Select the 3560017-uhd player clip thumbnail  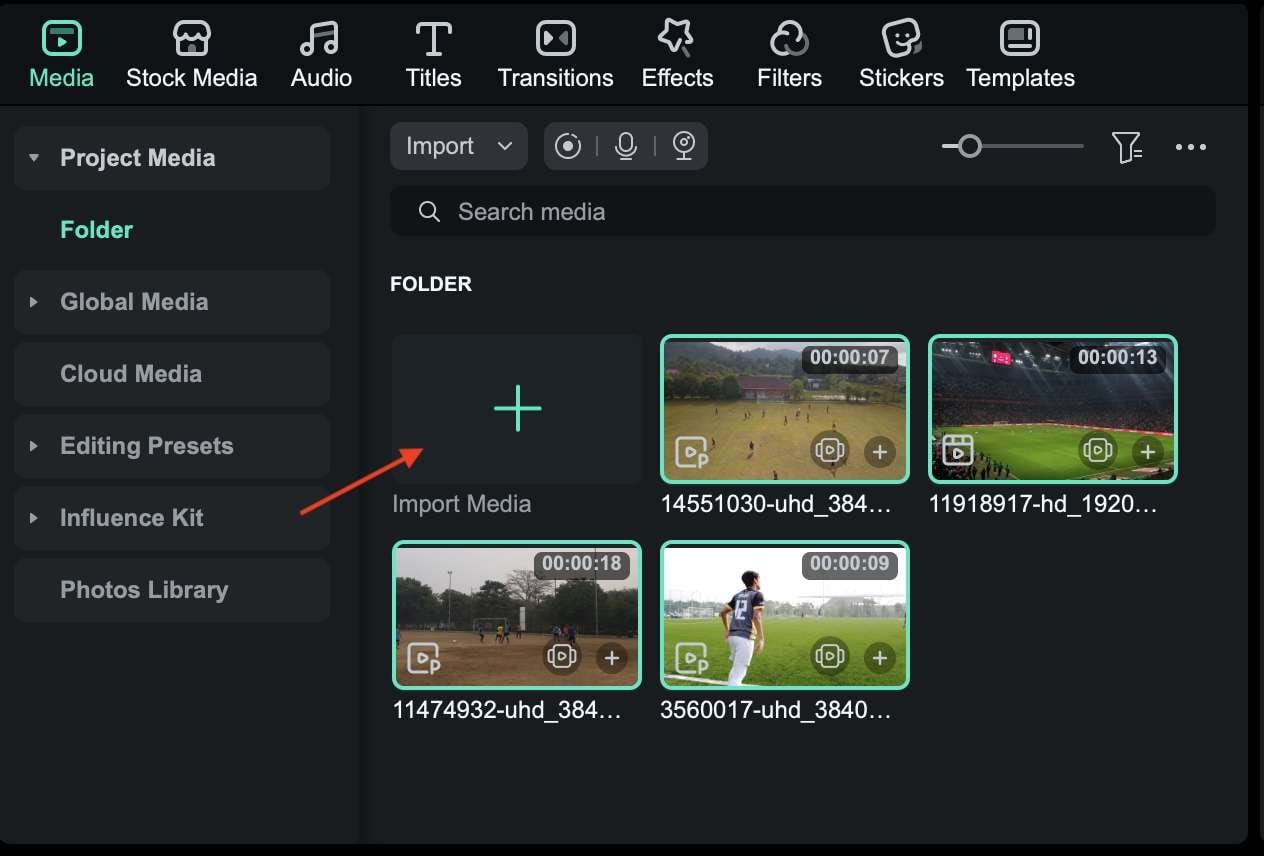(x=785, y=615)
